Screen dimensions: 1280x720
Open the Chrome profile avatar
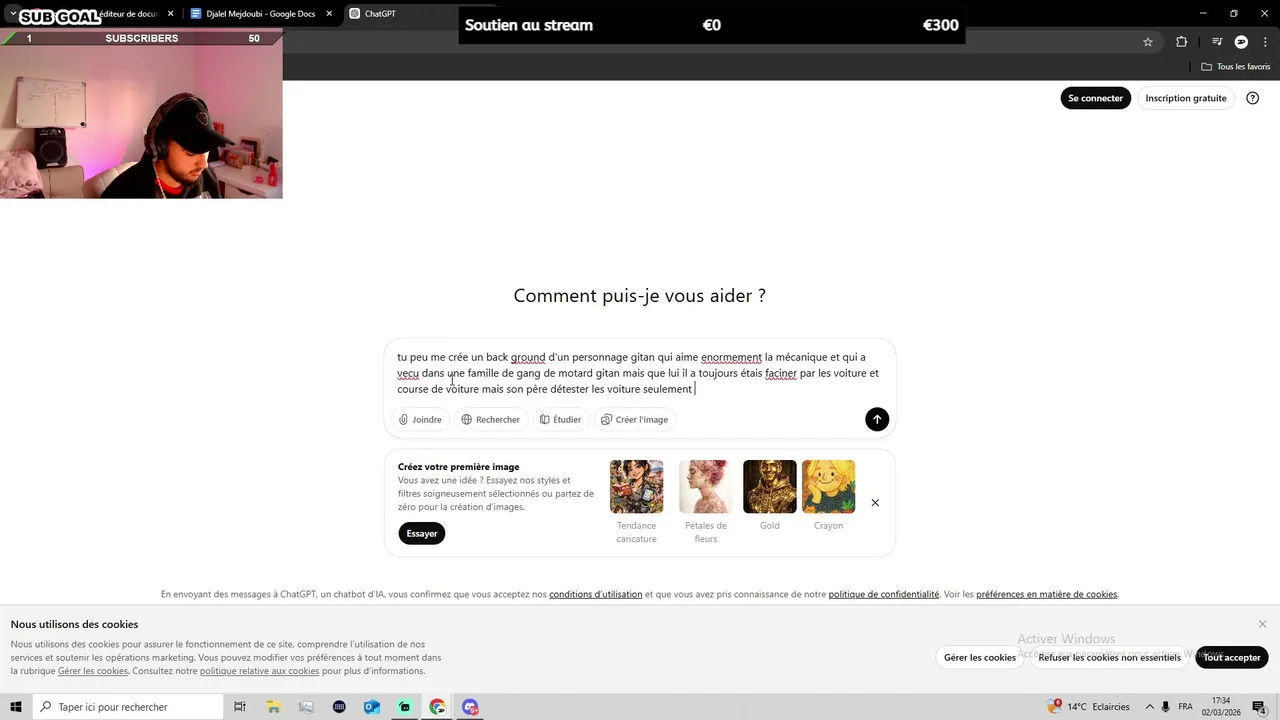1241,42
